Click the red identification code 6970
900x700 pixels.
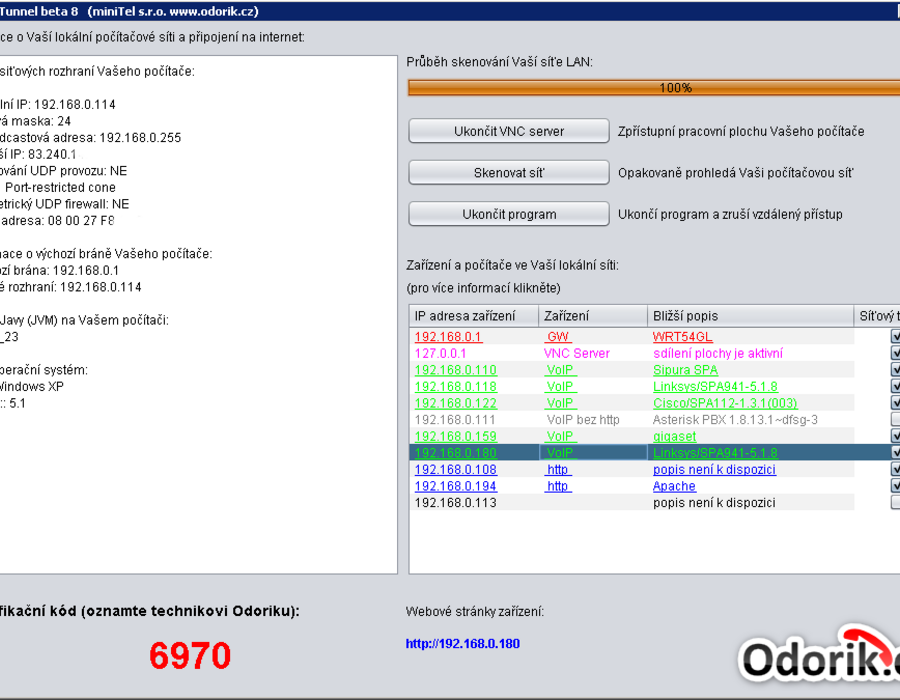point(190,655)
